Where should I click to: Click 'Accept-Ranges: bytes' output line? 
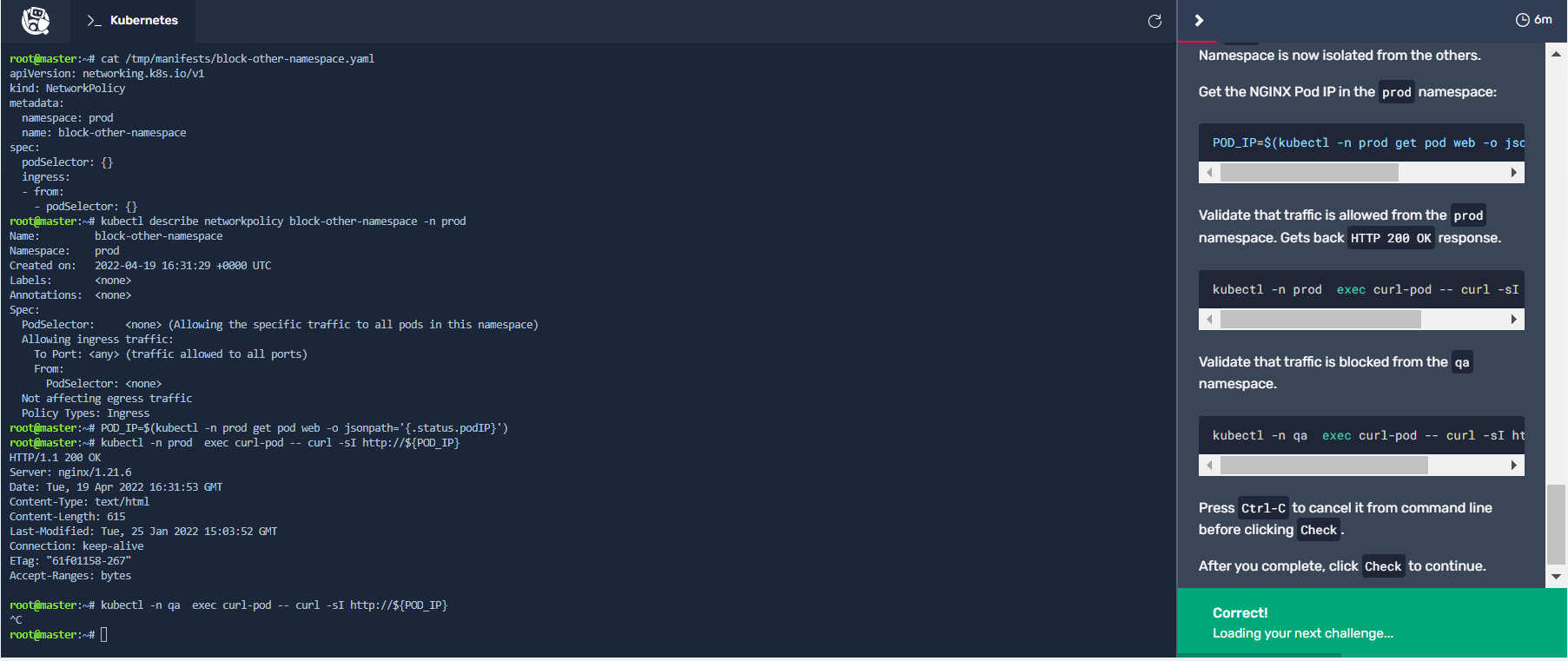pos(70,576)
